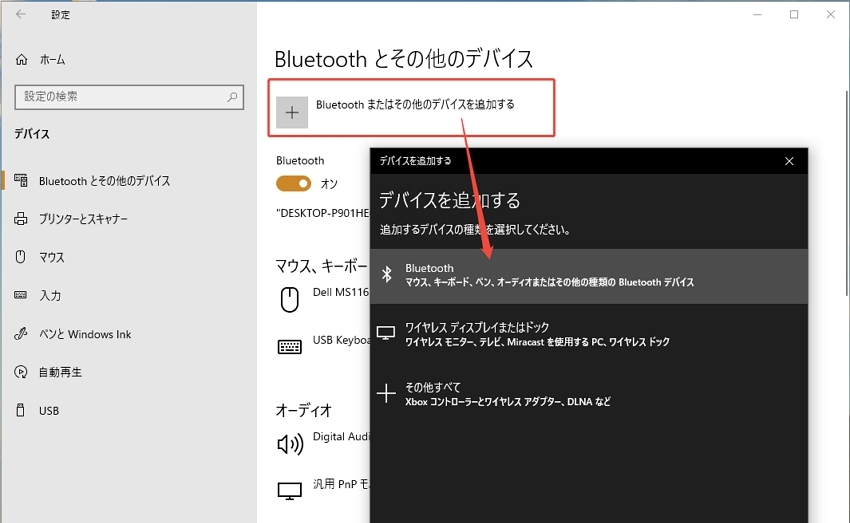
Task: Click the wireless display monitor icon
Action: [x=386, y=333]
